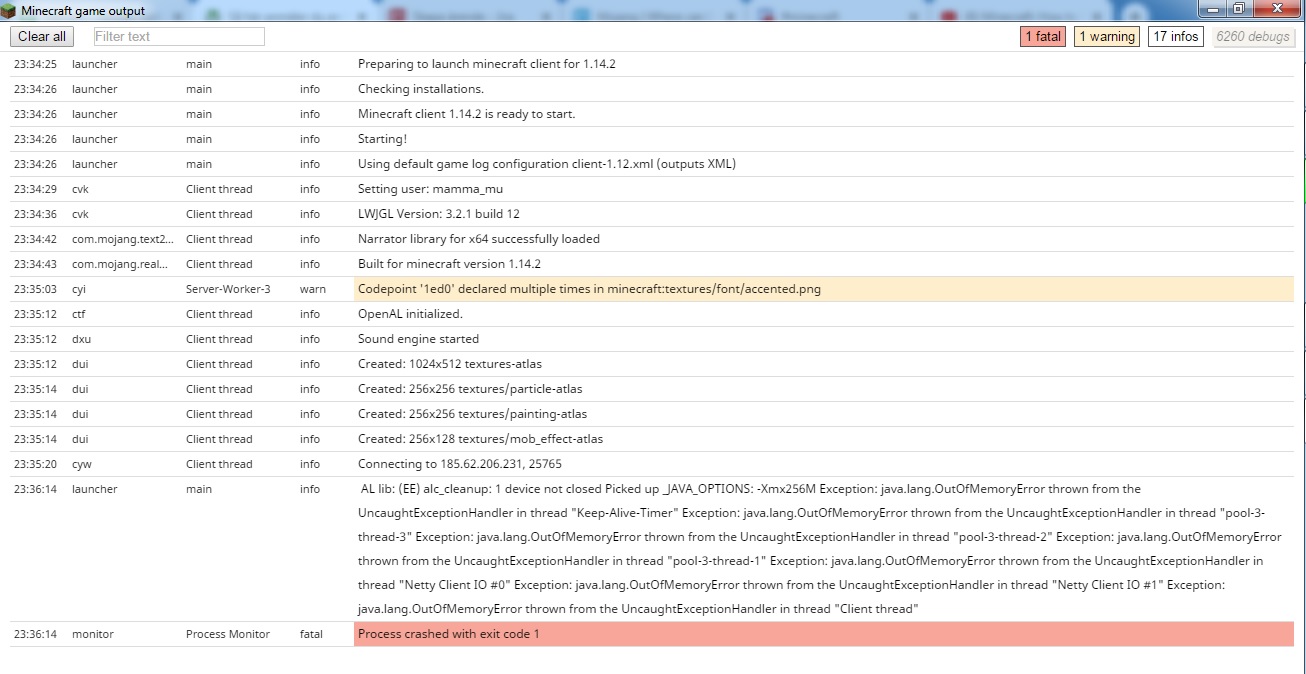Click the 'Sound engine started' log row

point(418,339)
